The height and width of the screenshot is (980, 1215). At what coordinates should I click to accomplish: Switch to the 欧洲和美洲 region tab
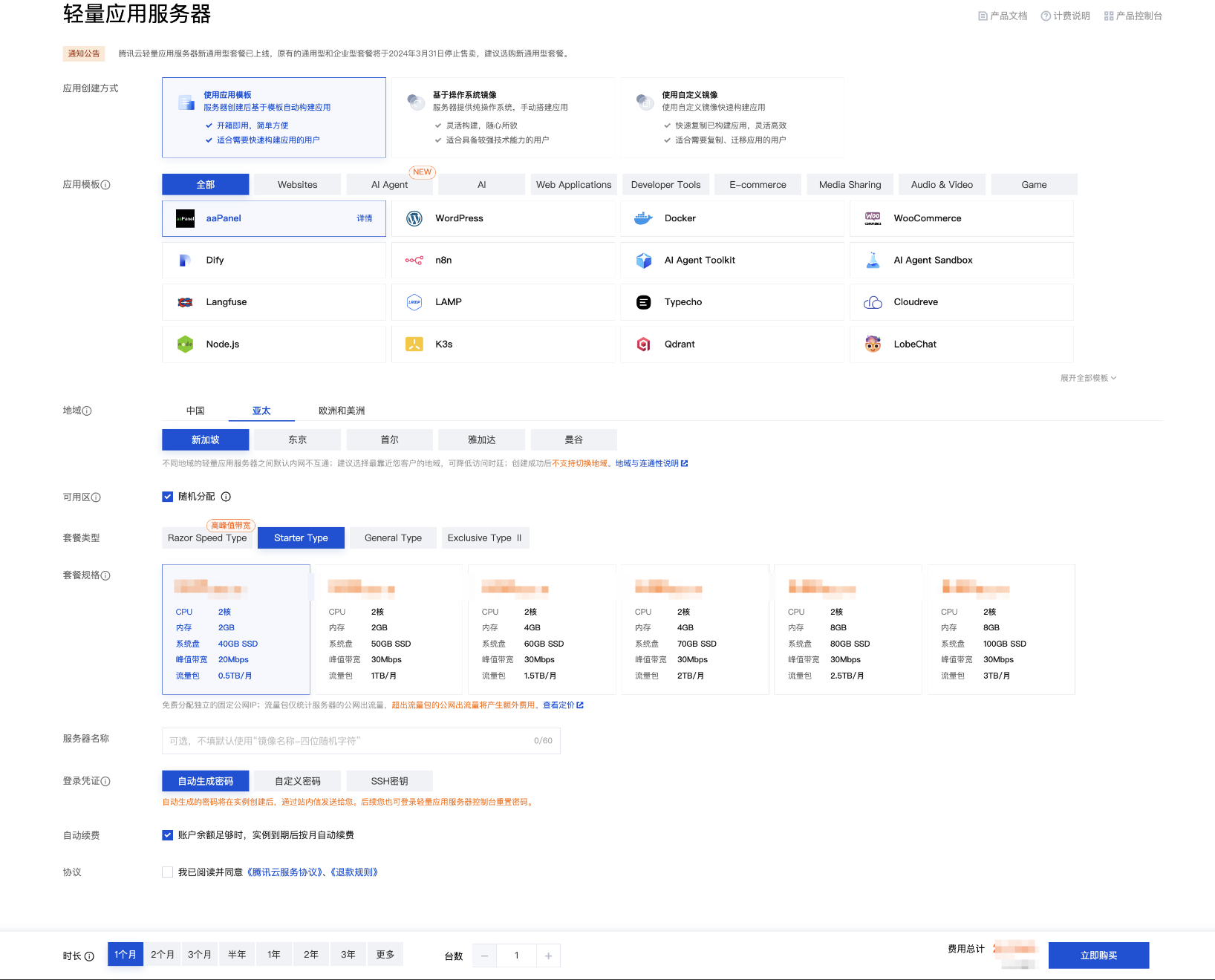point(342,411)
